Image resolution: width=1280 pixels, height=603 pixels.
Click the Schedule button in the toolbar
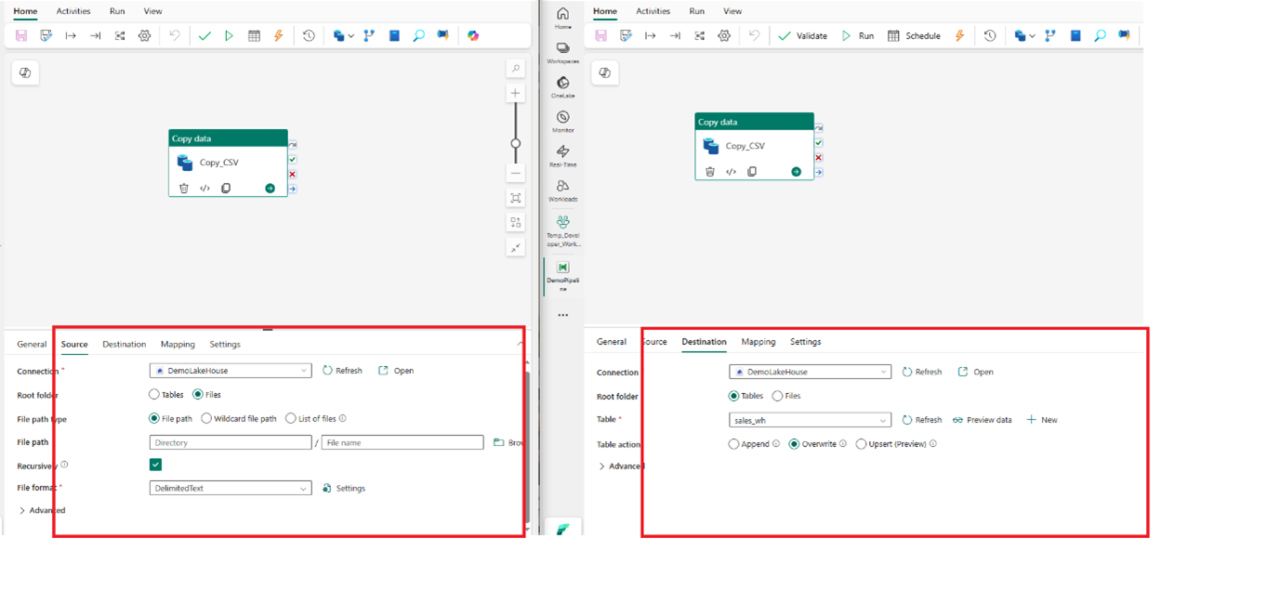click(914, 36)
